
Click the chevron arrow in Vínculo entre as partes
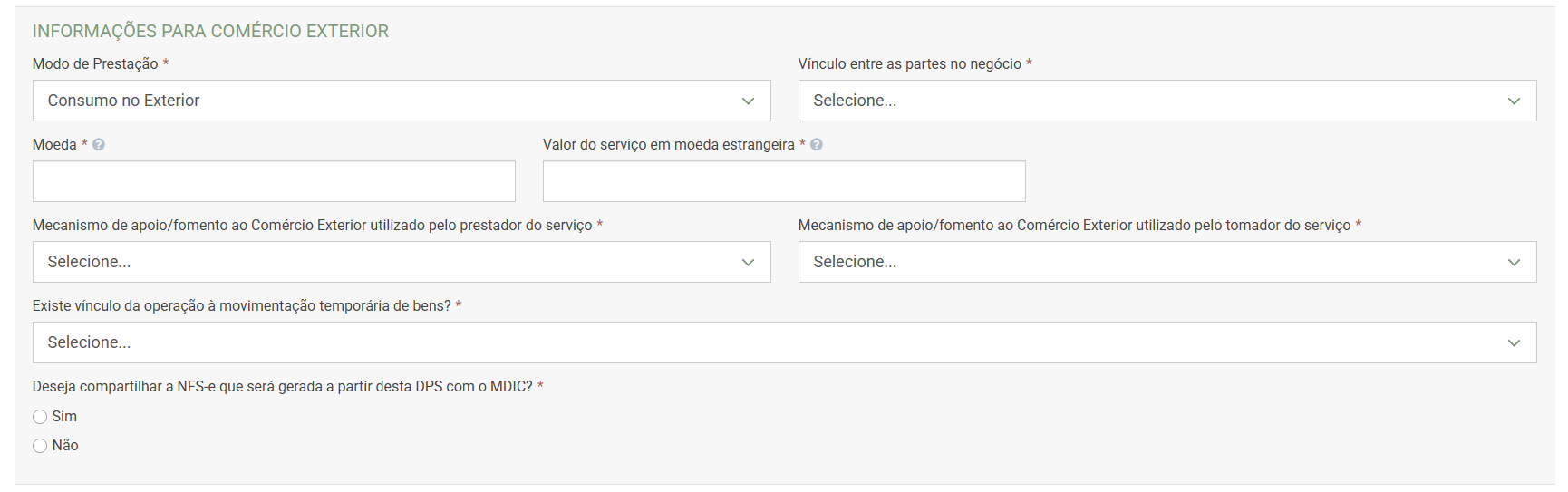coord(1514,101)
